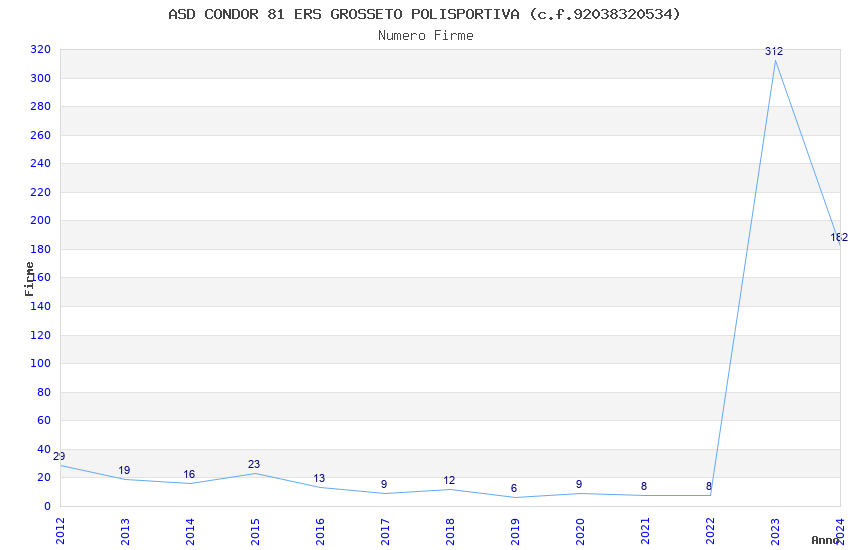Click the 312 peak data label

coord(774,51)
